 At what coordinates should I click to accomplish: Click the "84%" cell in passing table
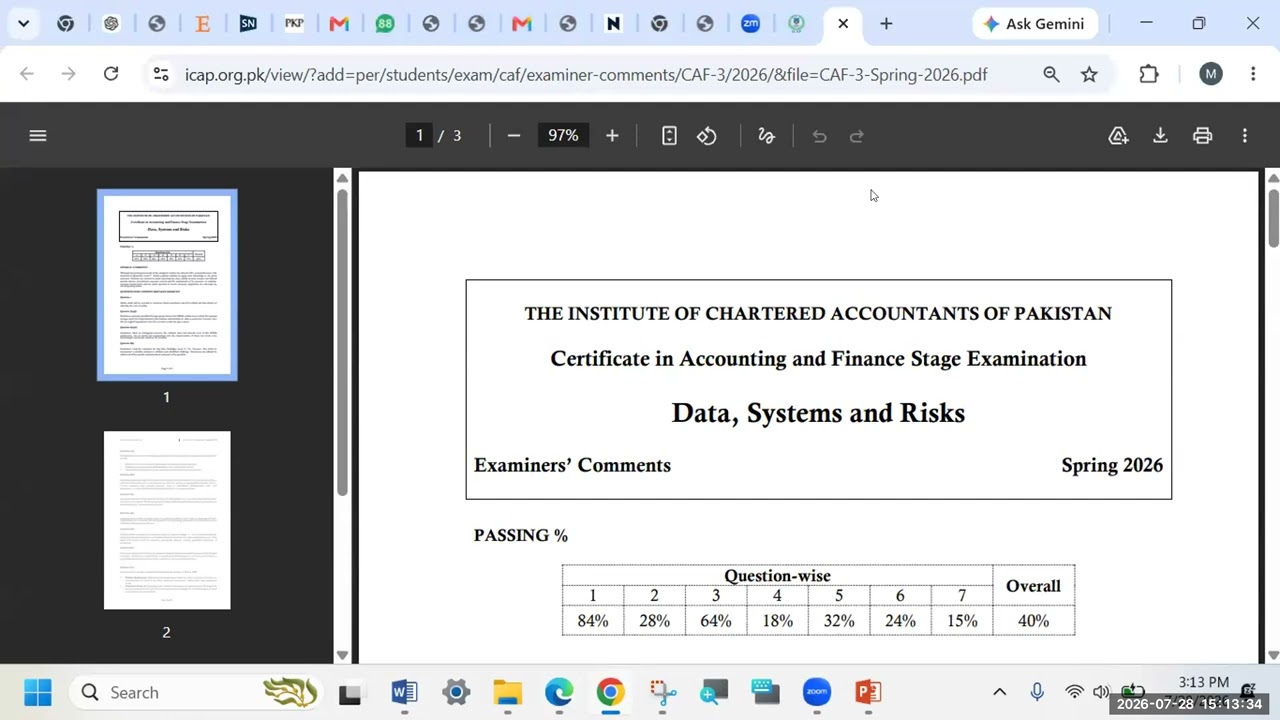point(592,621)
